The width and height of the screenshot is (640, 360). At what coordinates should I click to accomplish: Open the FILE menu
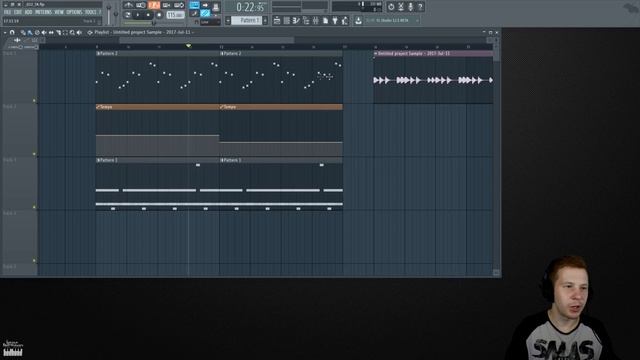pyautogui.click(x=7, y=12)
